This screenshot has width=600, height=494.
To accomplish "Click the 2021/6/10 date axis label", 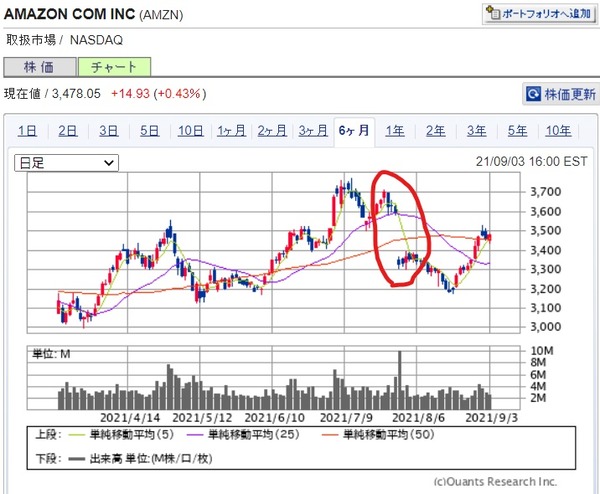I will (275, 417).
